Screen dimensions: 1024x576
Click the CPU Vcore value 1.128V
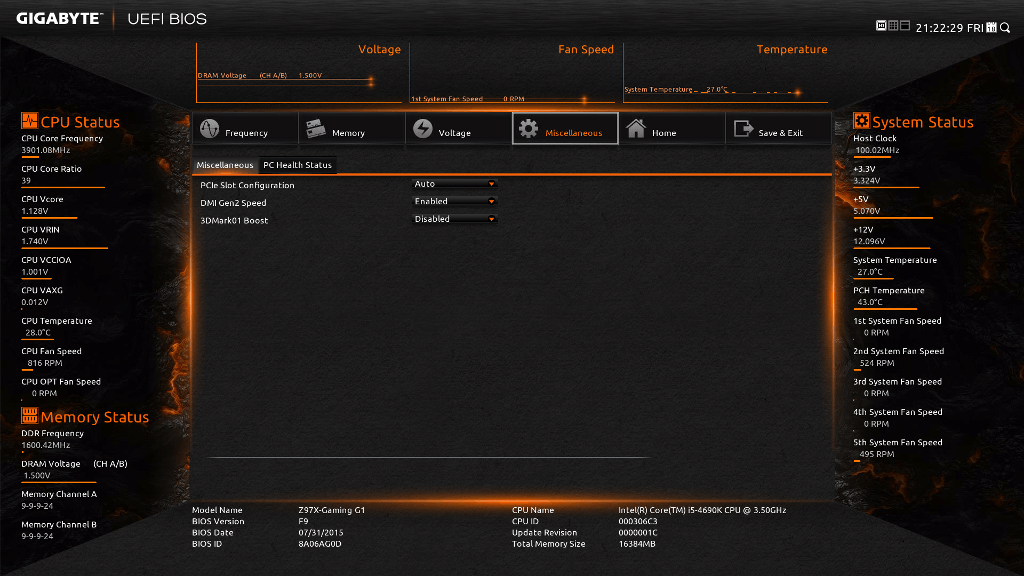click(35, 212)
